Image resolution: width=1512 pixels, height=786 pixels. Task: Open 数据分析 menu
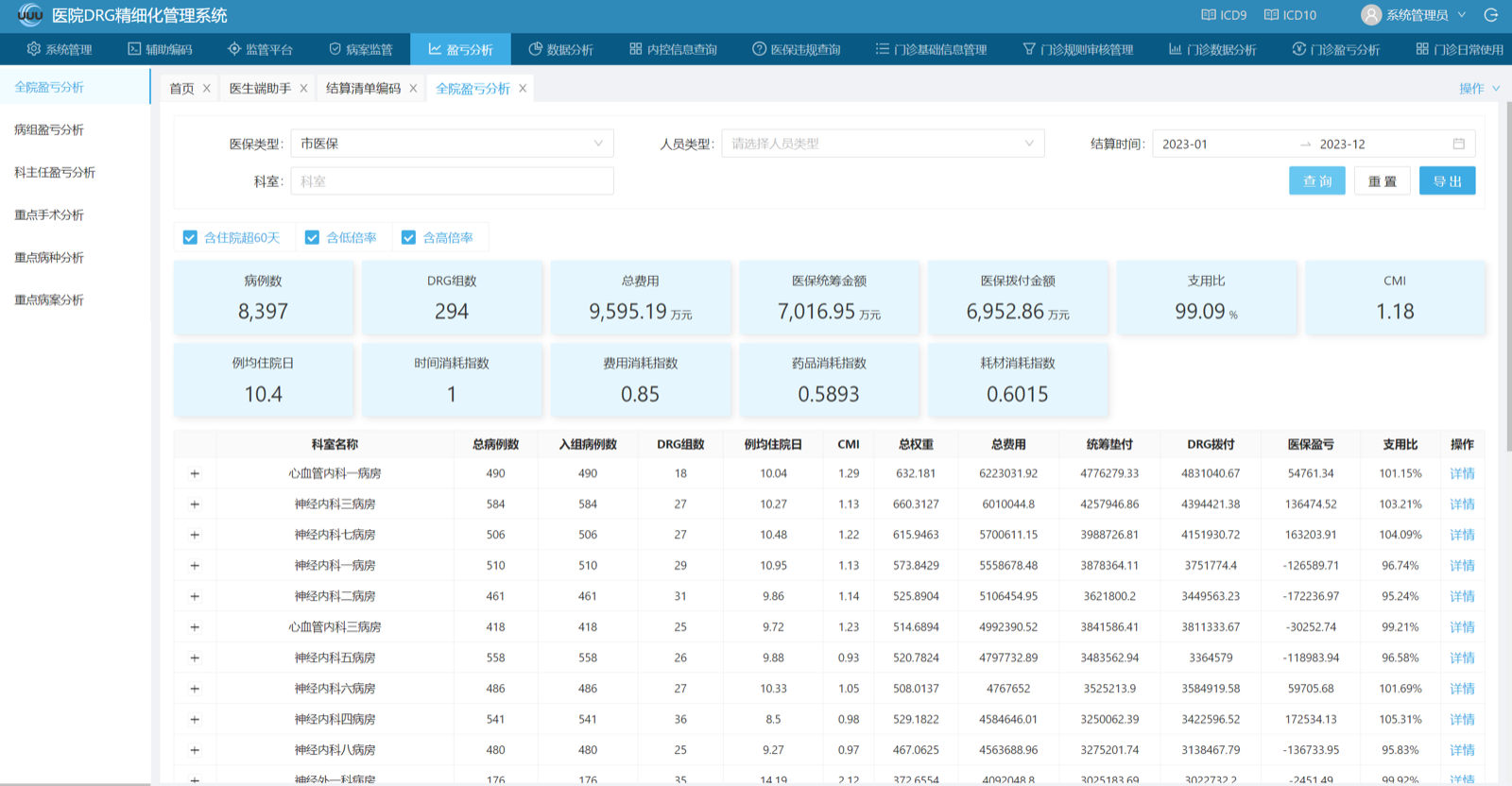coord(560,49)
